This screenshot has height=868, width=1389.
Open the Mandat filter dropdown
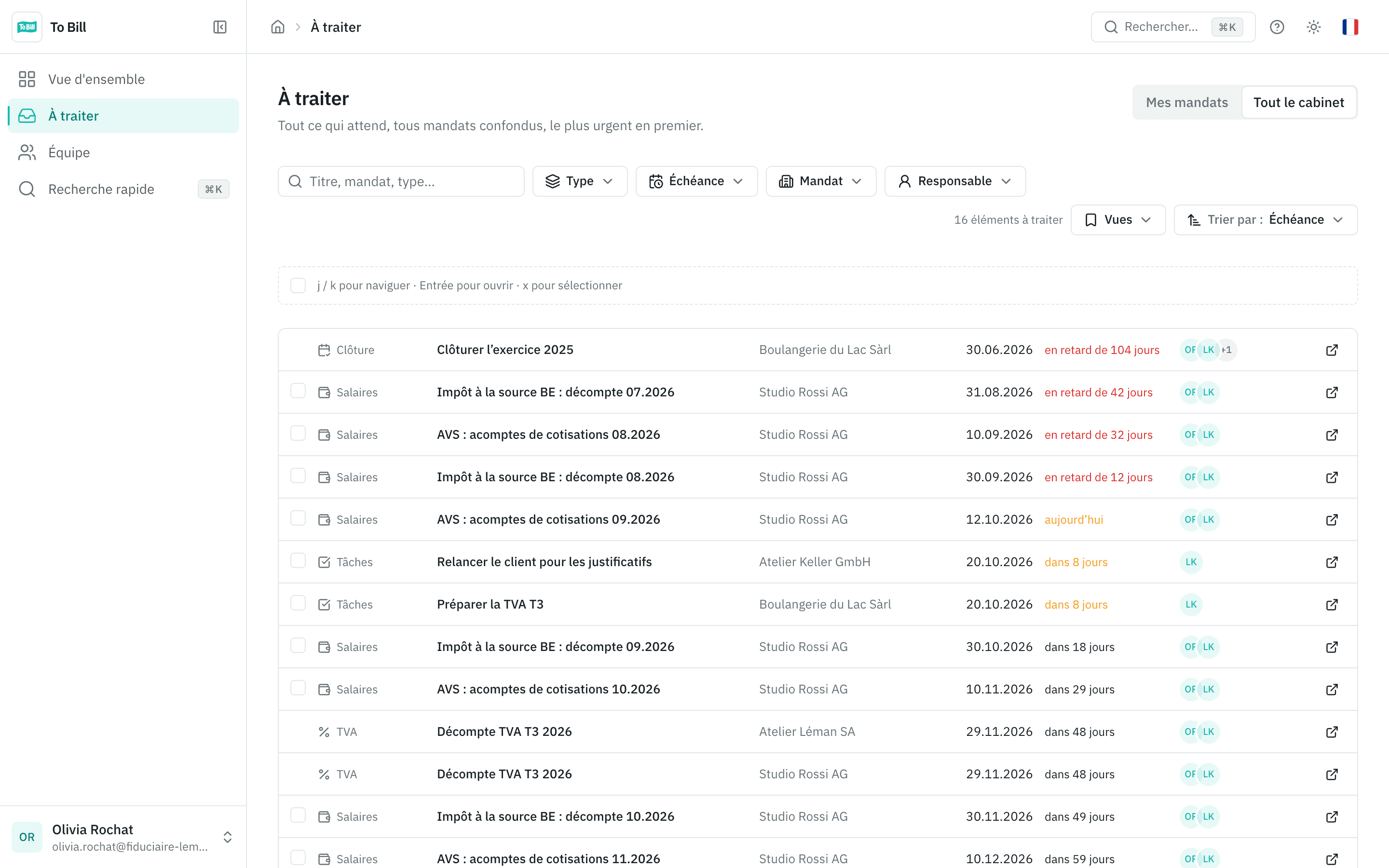821,181
